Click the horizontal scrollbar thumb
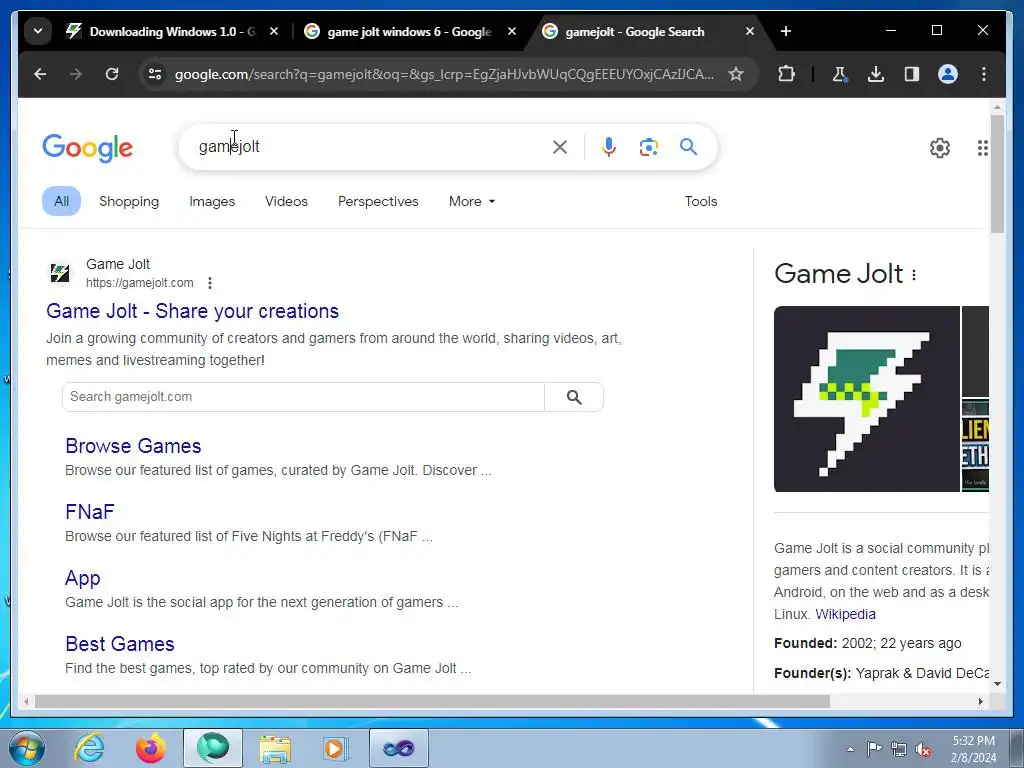 click(x=432, y=701)
